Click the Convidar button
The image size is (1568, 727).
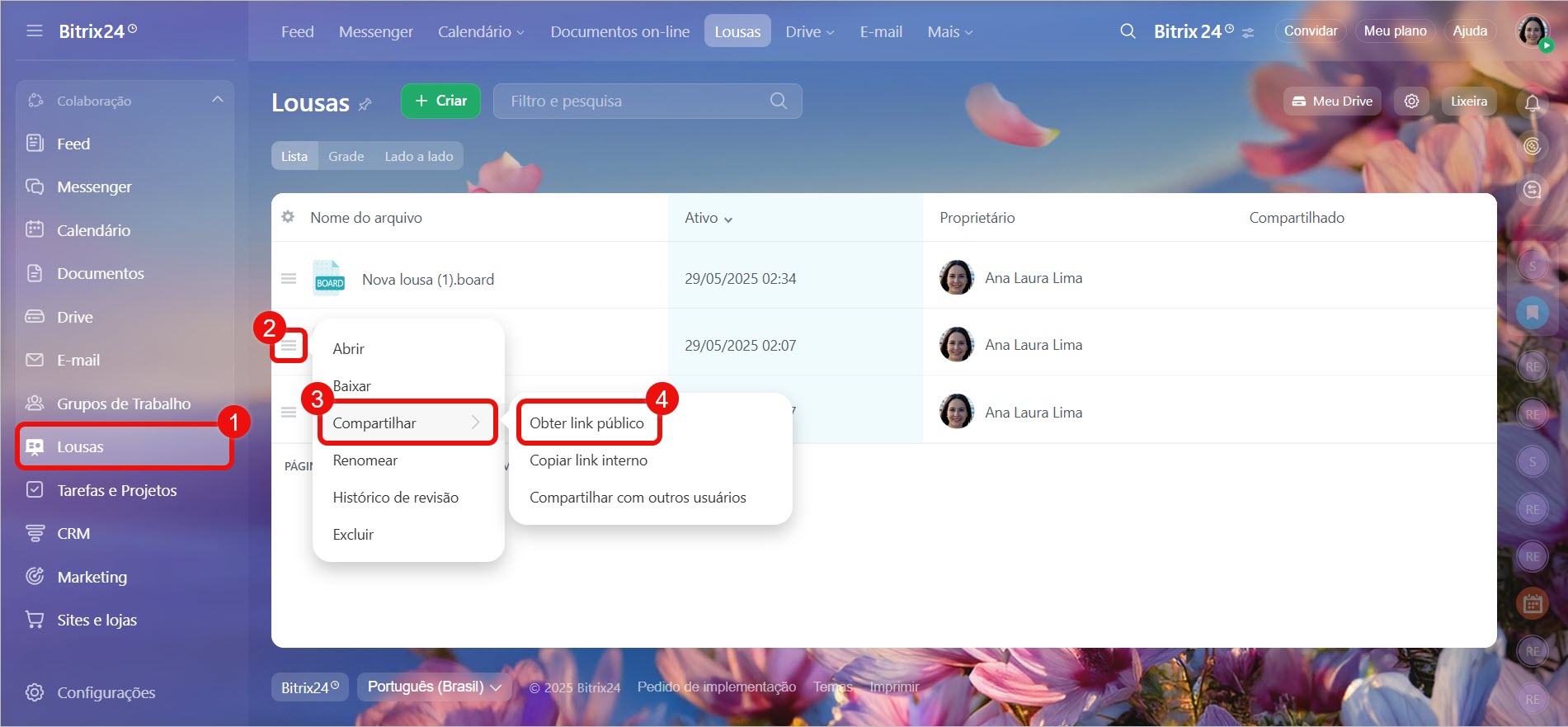pos(1311,31)
